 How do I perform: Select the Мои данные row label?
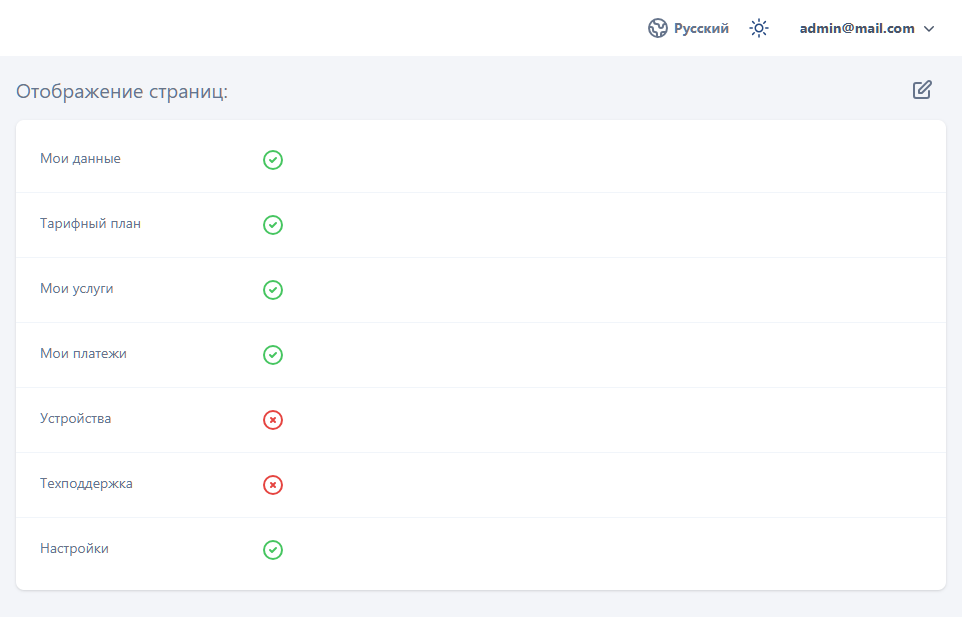click(80, 159)
